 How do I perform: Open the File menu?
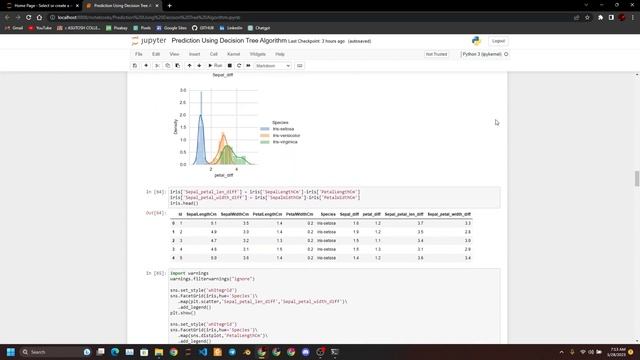139,54
